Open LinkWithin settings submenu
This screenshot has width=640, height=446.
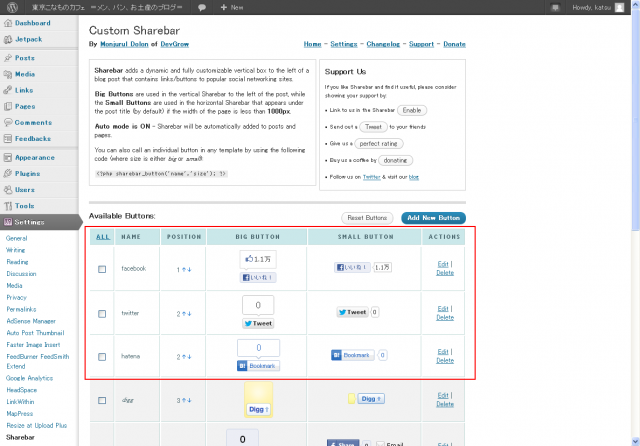click(x=20, y=402)
